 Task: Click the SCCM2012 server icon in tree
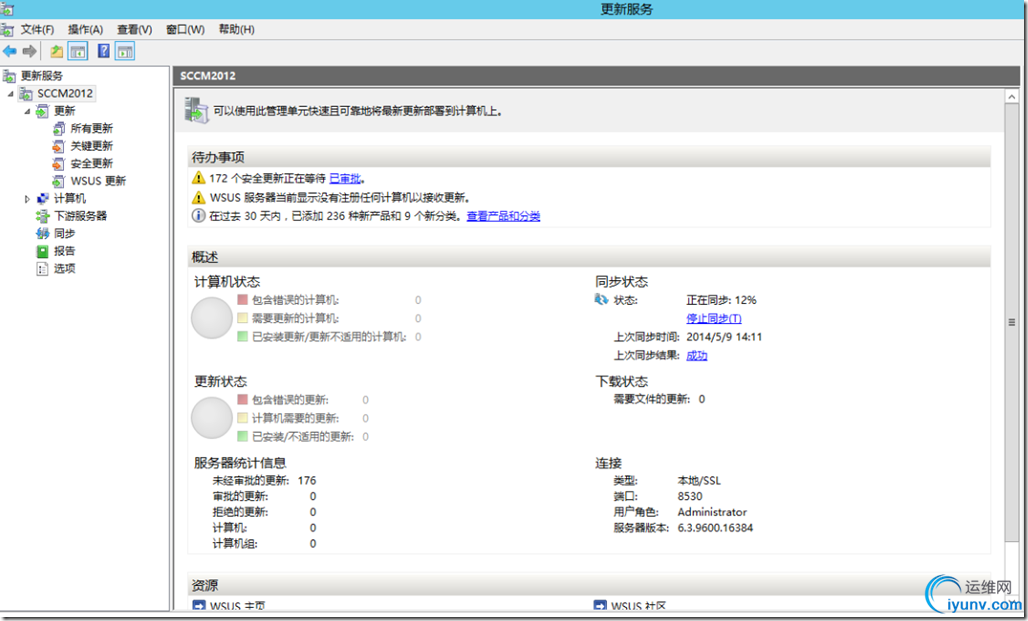[x=26, y=94]
